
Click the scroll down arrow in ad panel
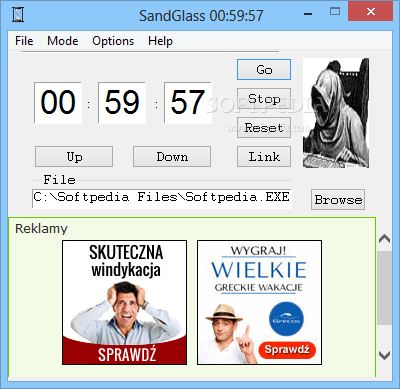[385, 355]
